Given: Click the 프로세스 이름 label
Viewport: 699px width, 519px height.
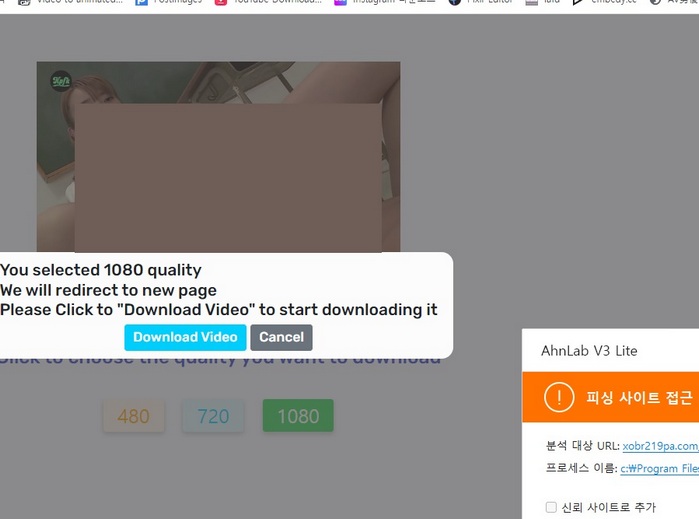Looking at the screenshot, I should 582,468.
